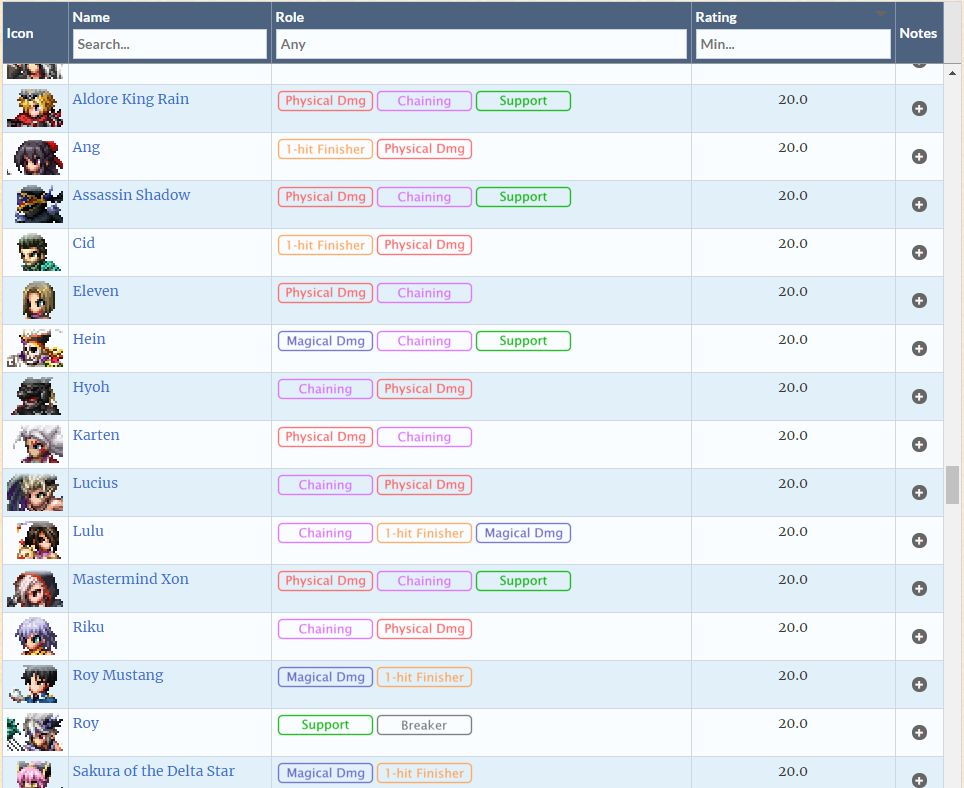Sort by Name column header

pos(91,17)
